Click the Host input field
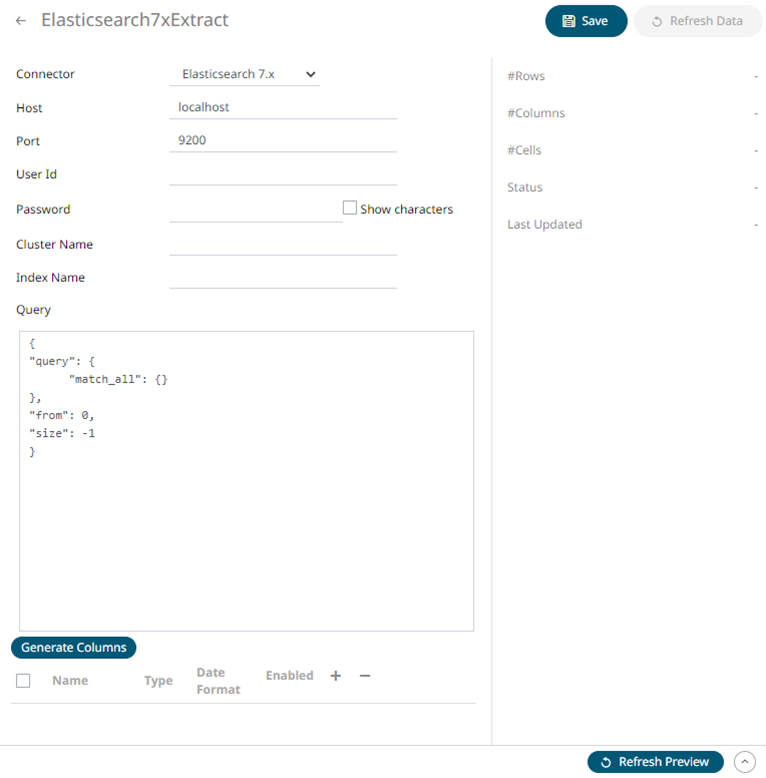The width and height of the screenshot is (766, 778). [283, 107]
